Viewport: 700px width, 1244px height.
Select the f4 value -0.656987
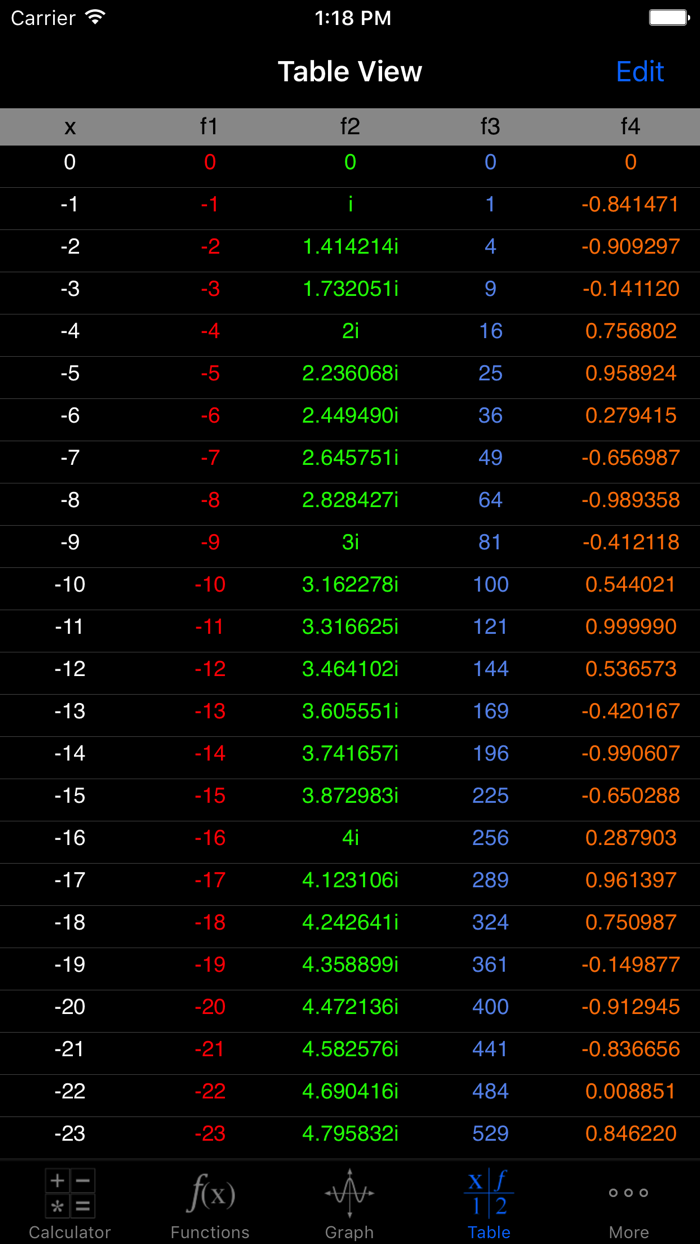point(630,458)
